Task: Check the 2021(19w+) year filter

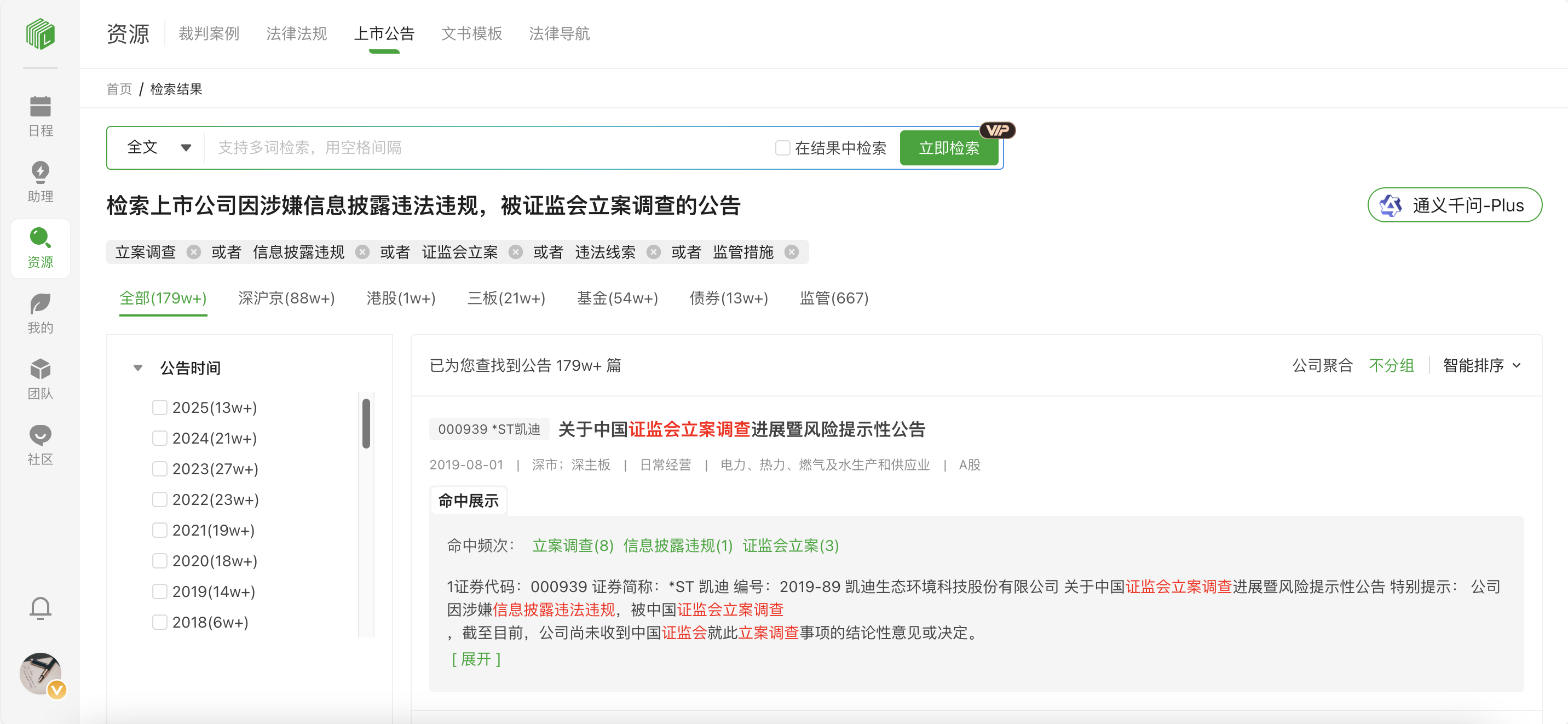Action: 159,530
